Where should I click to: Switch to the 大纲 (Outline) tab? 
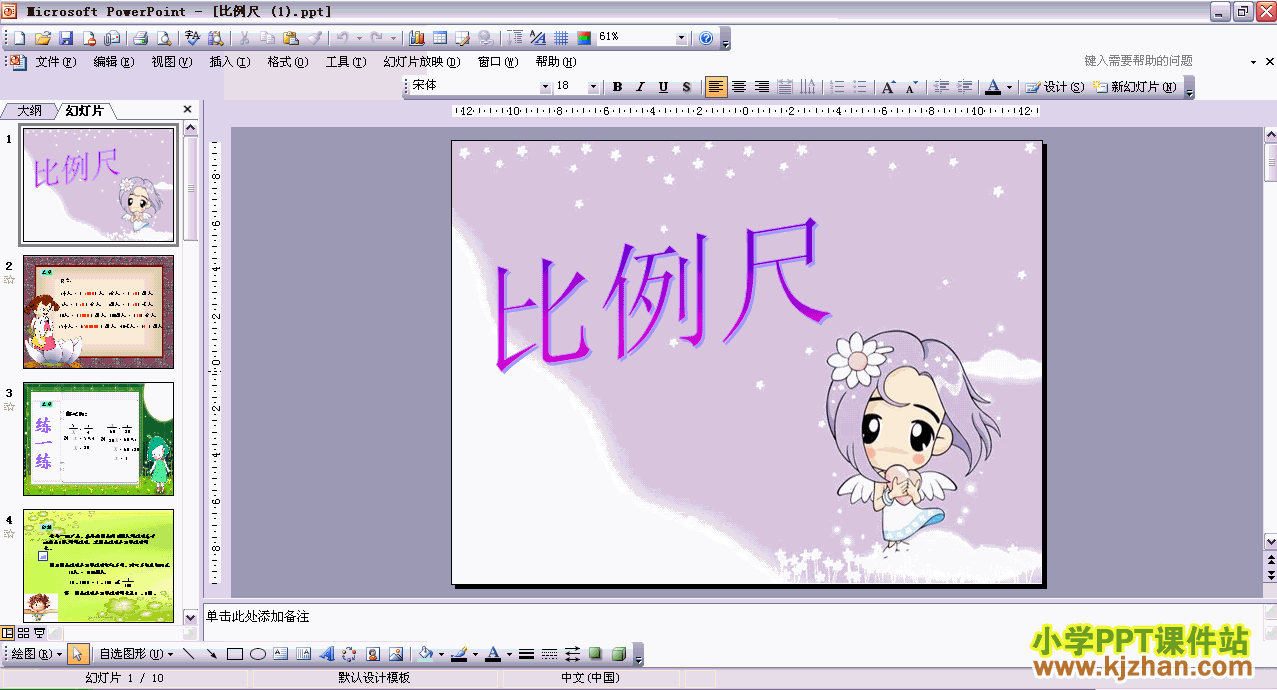[x=30, y=111]
